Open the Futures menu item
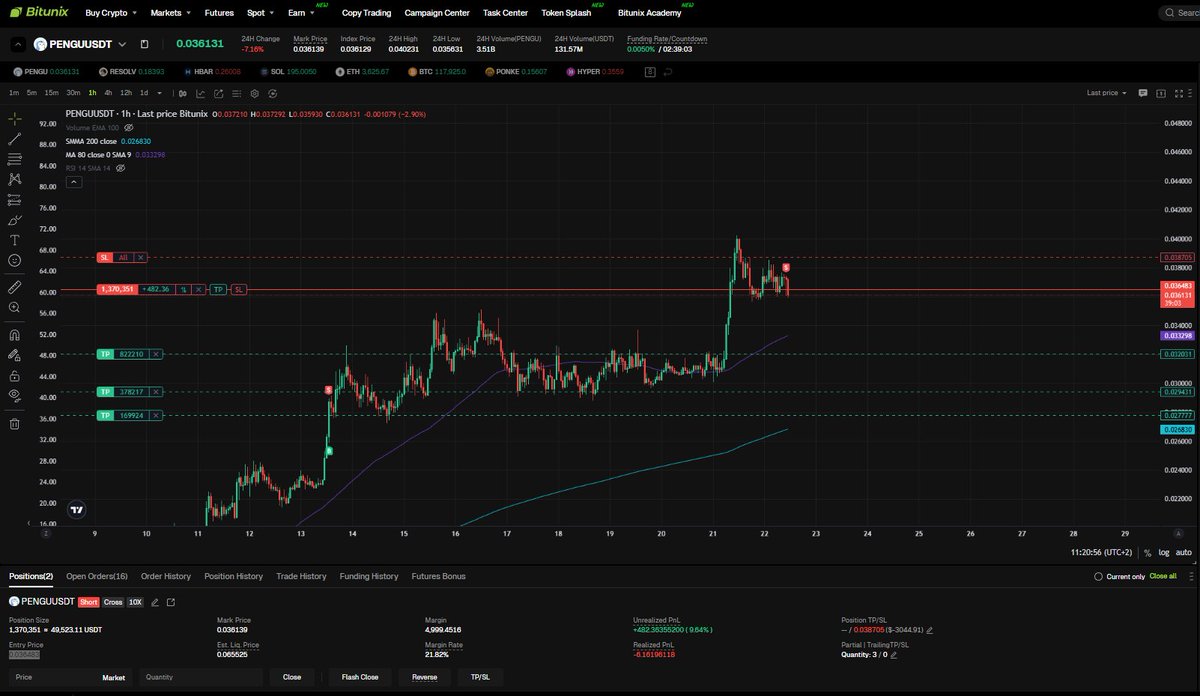Image resolution: width=1200 pixels, height=696 pixels. (x=219, y=13)
